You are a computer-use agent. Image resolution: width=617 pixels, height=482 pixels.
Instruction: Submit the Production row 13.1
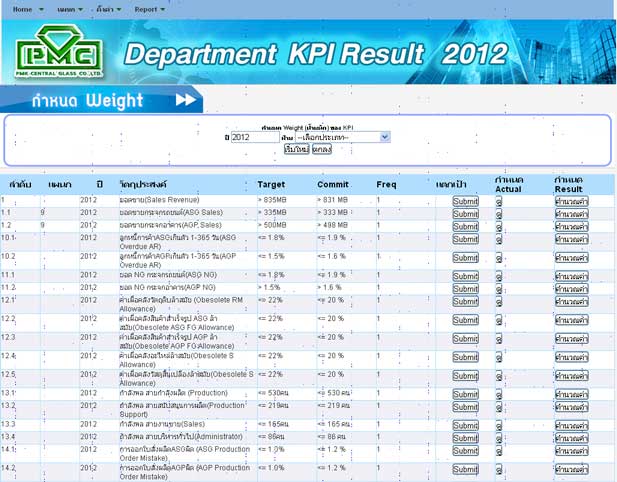[465, 393]
